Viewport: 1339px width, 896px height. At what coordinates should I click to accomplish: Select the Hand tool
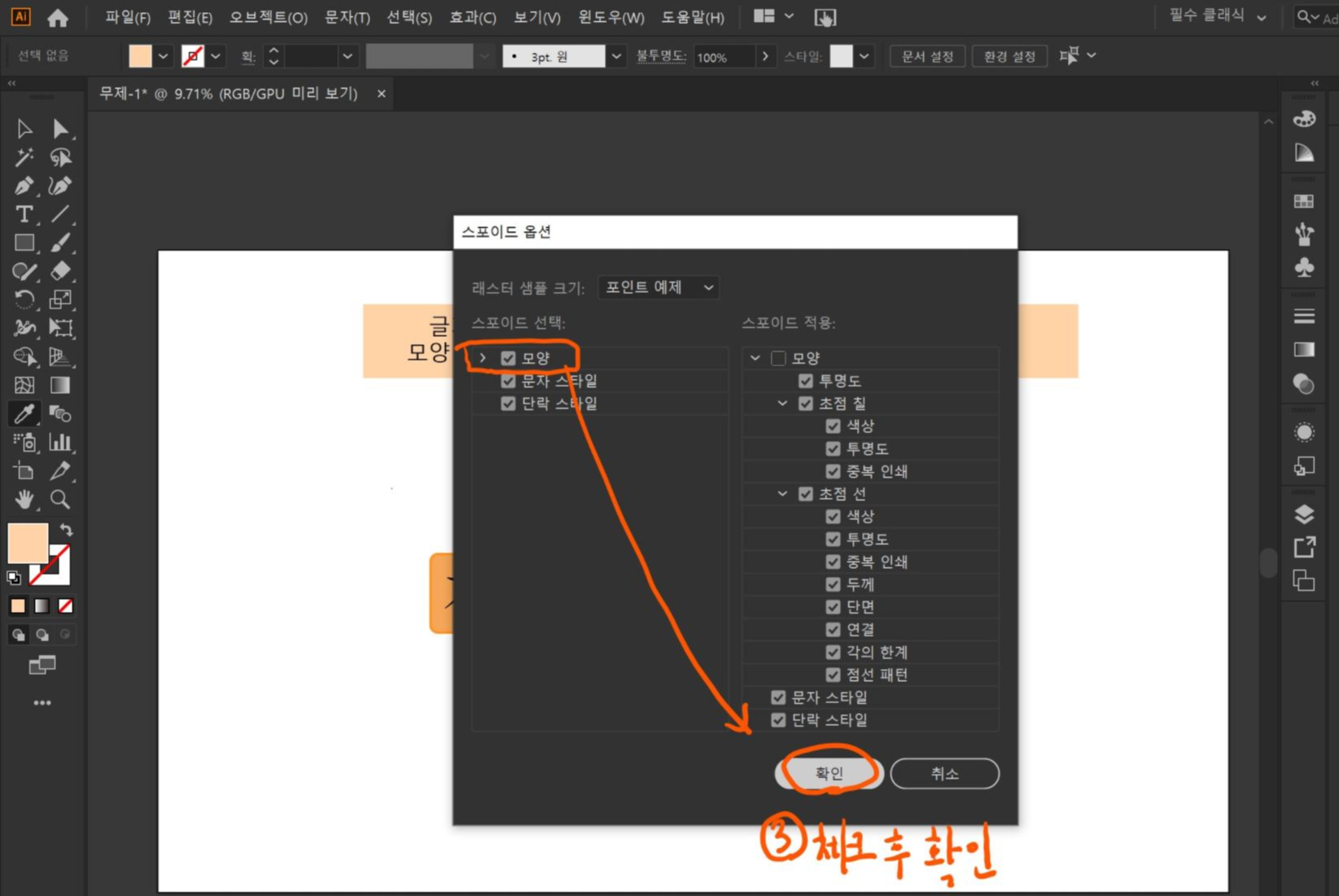[x=24, y=499]
